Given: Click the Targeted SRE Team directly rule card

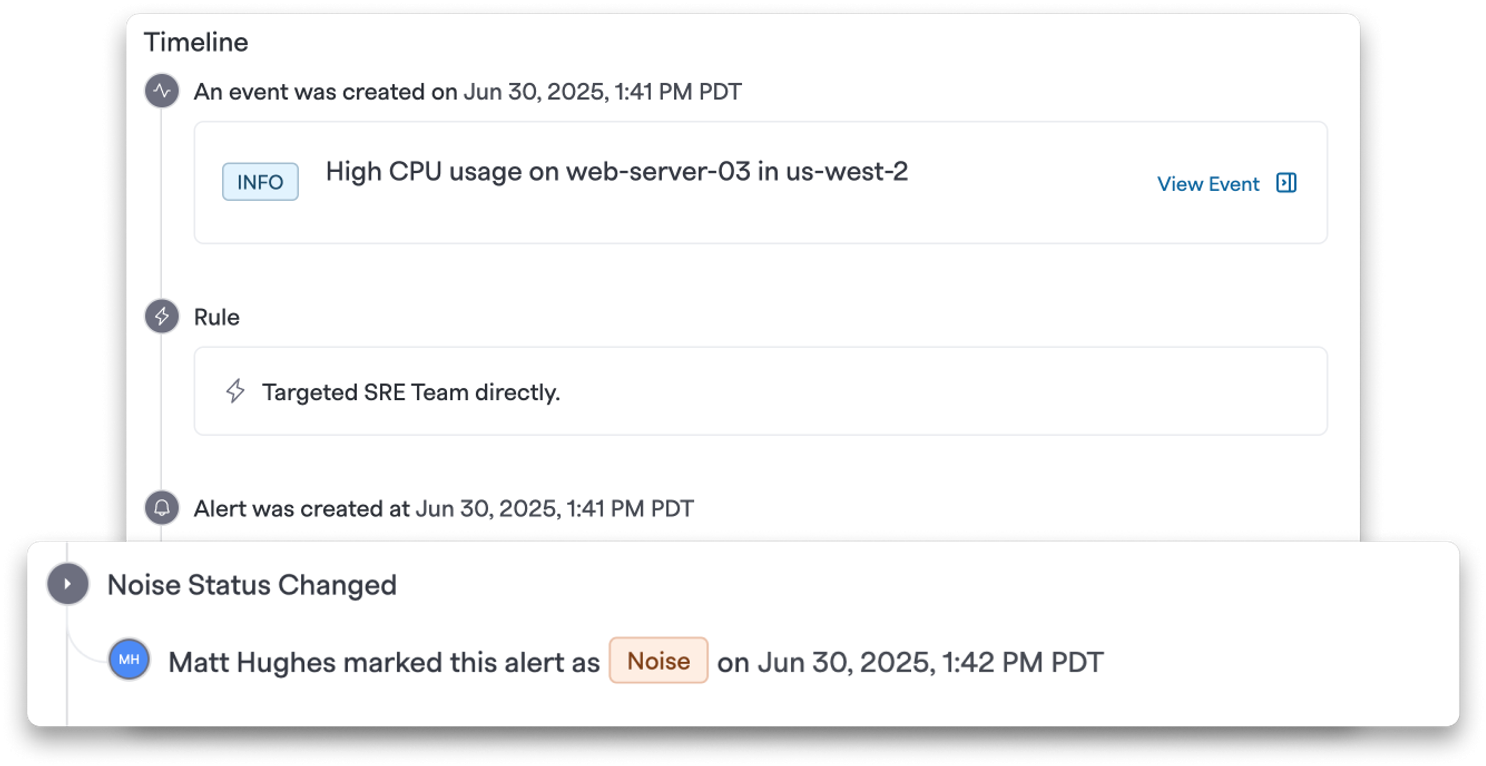Looking at the screenshot, I should pos(760,391).
